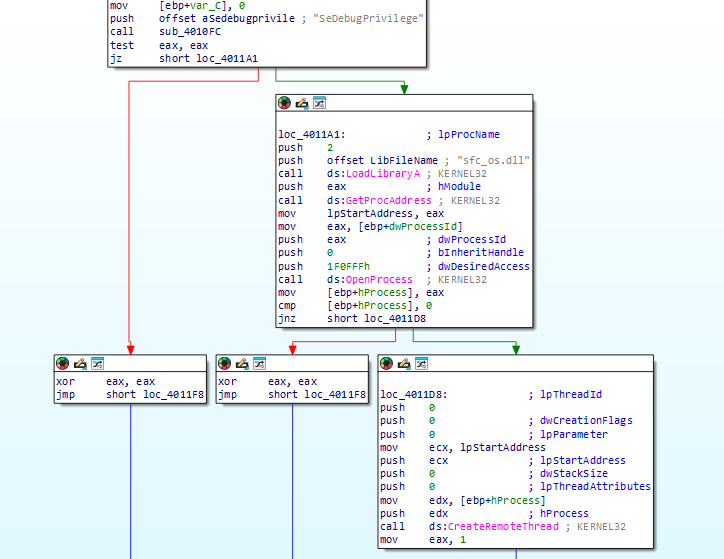The image size is (724, 559).
Task: Click the loc_4011D8: label
Action: point(414,394)
